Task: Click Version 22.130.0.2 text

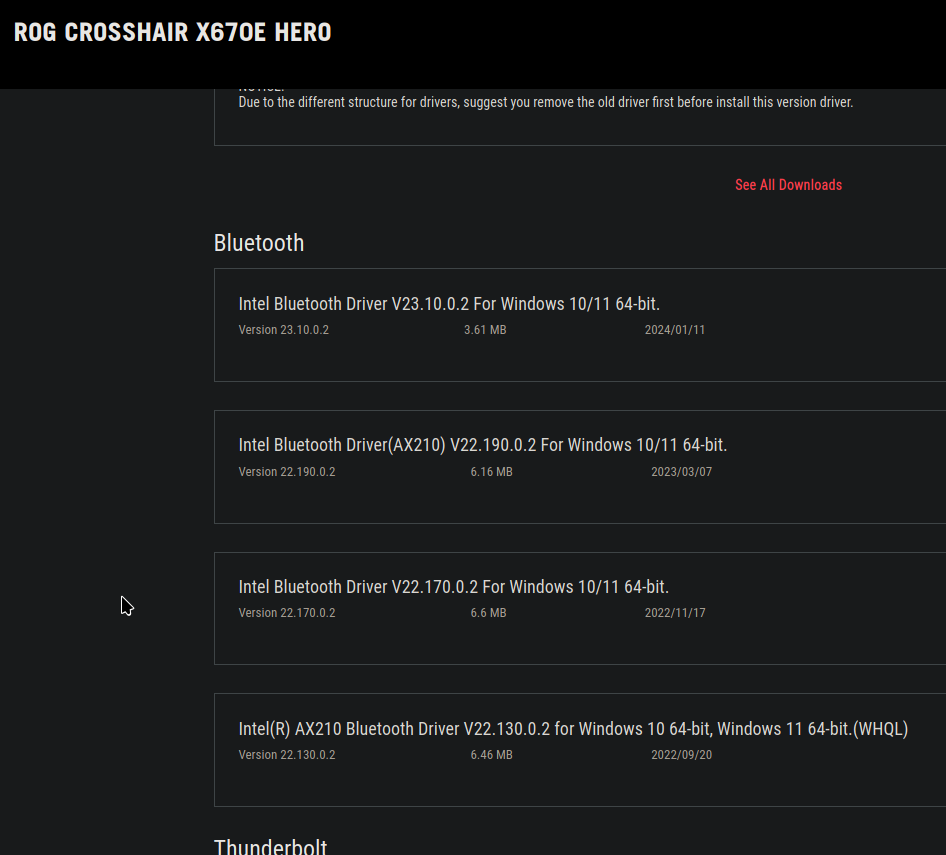Action: 287,755
